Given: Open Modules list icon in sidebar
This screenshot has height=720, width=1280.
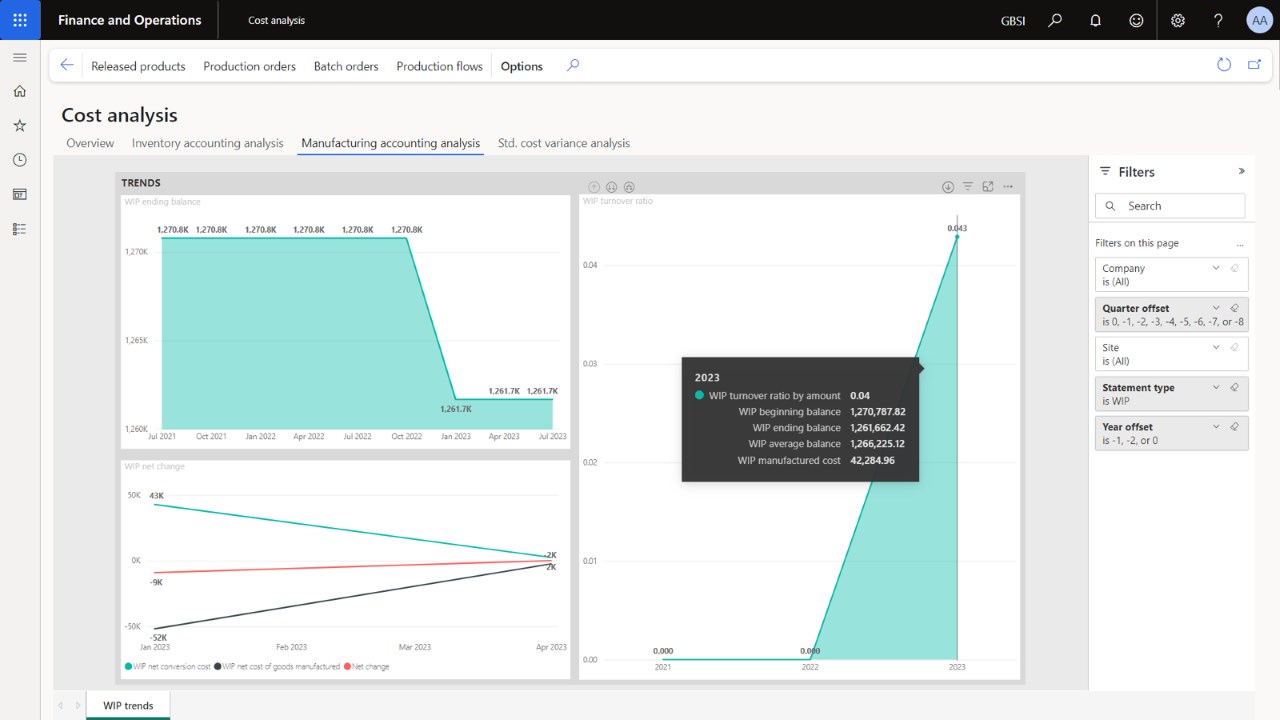Looking at the screenshot, I should point(20,229).
